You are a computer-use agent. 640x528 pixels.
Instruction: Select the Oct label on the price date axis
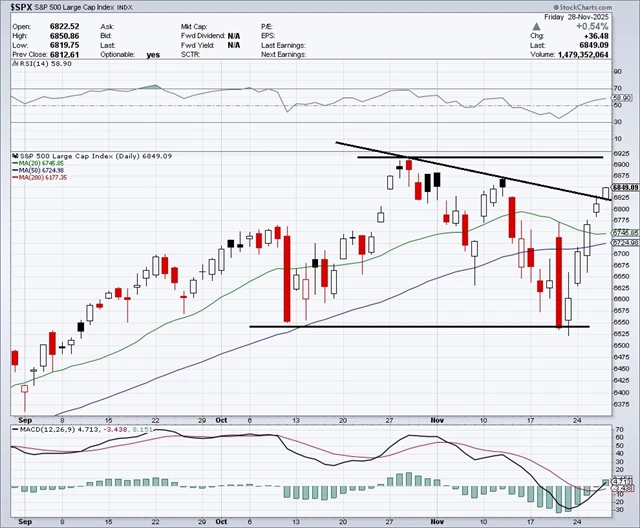click(x=221, y=420)
